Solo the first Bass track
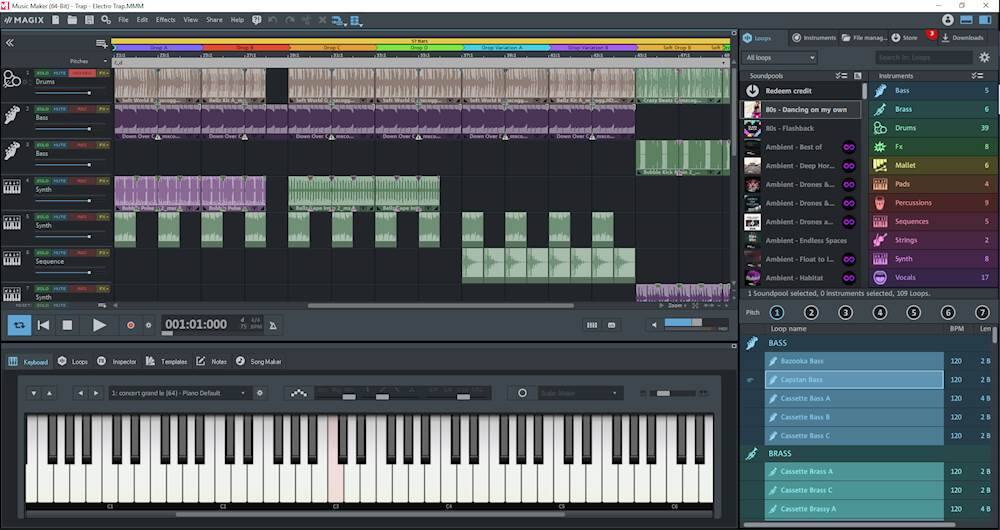 (42, 109)
